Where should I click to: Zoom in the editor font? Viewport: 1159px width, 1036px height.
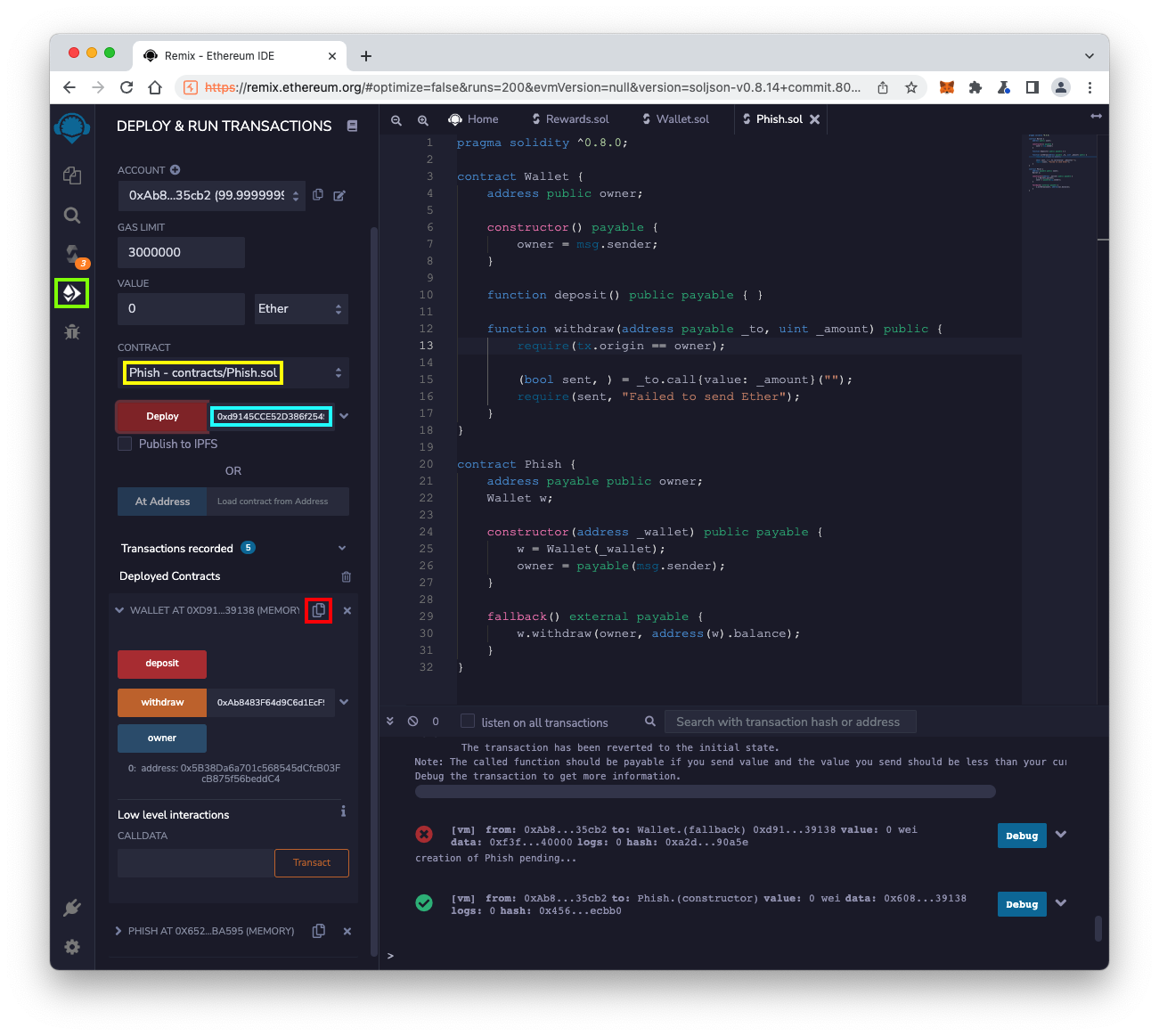[423, 119]
